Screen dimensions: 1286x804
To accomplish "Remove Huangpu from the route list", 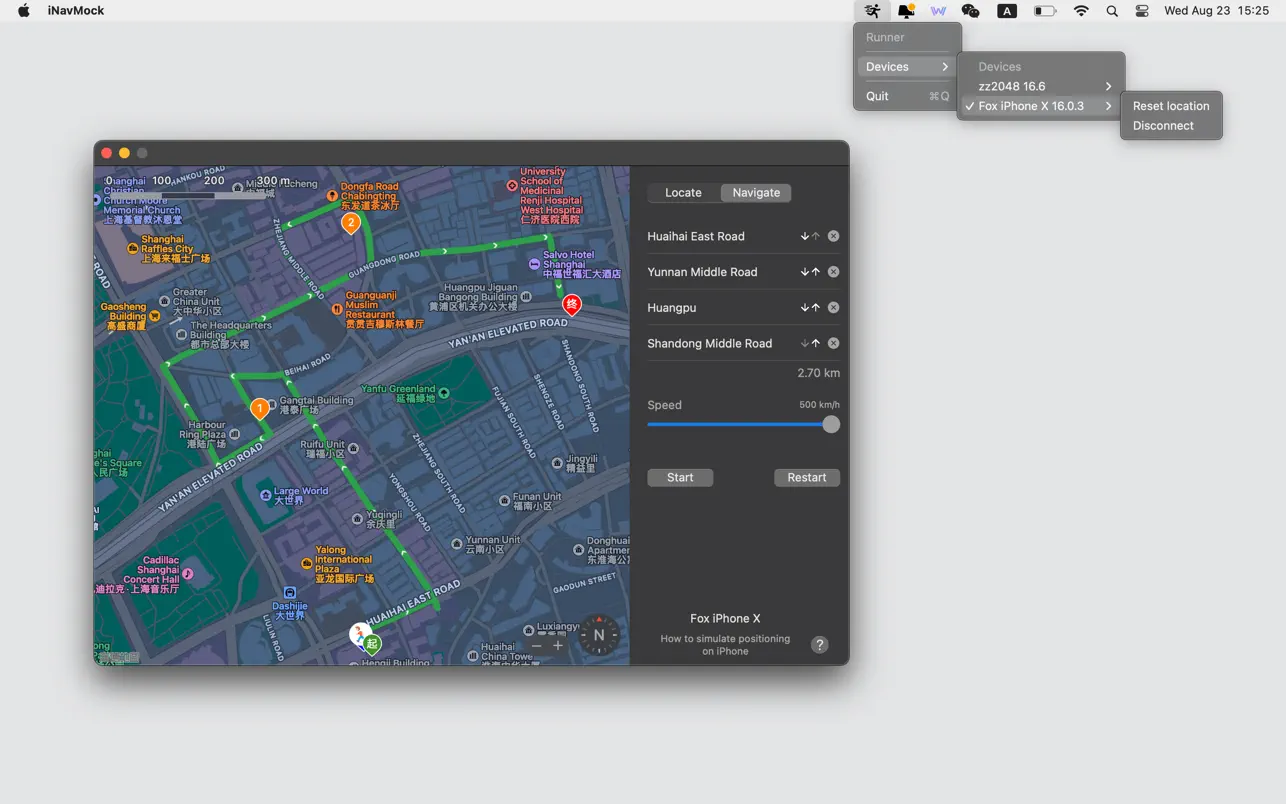I will [x=833, y=307].
